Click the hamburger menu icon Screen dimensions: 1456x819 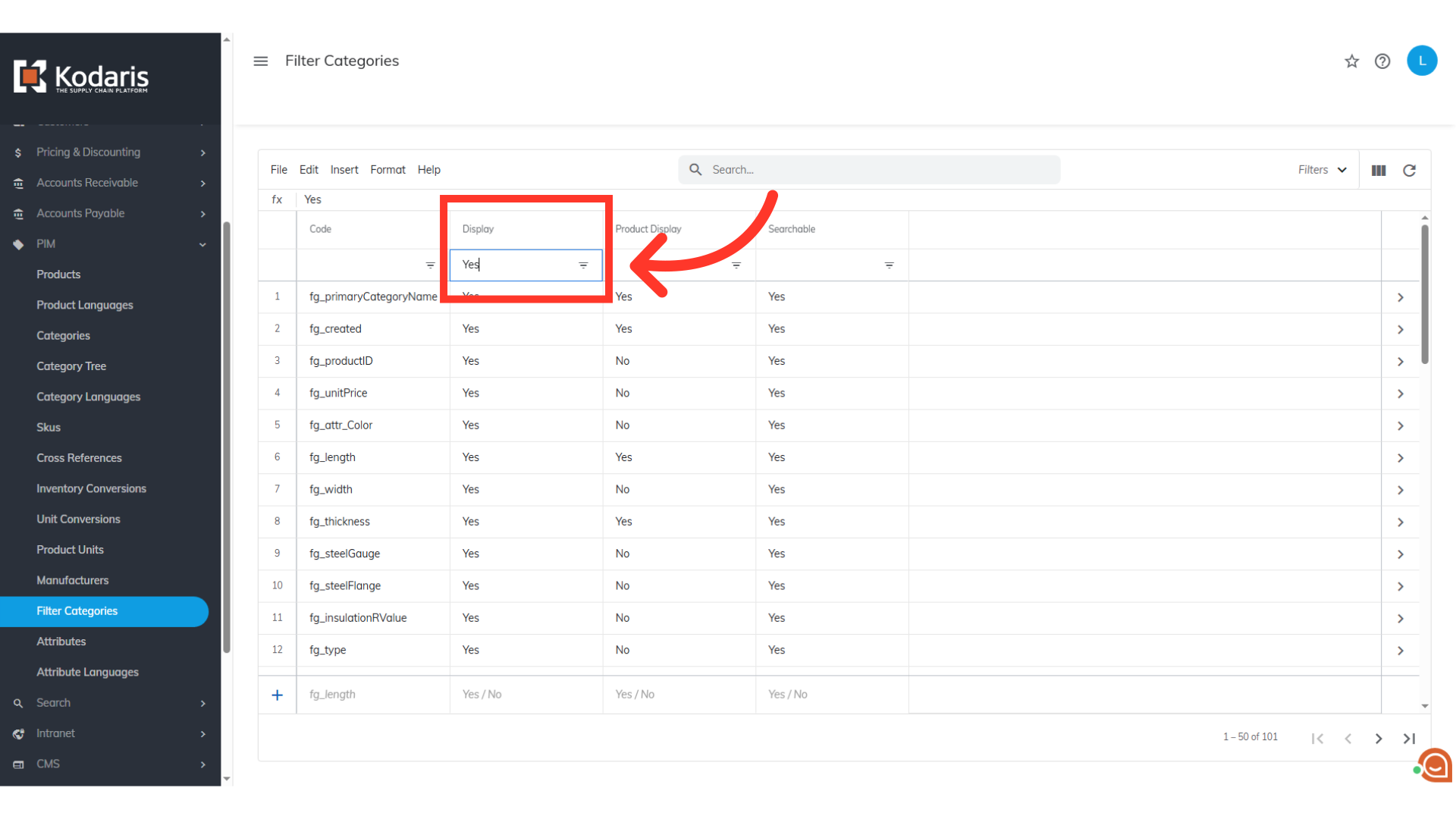260,61
